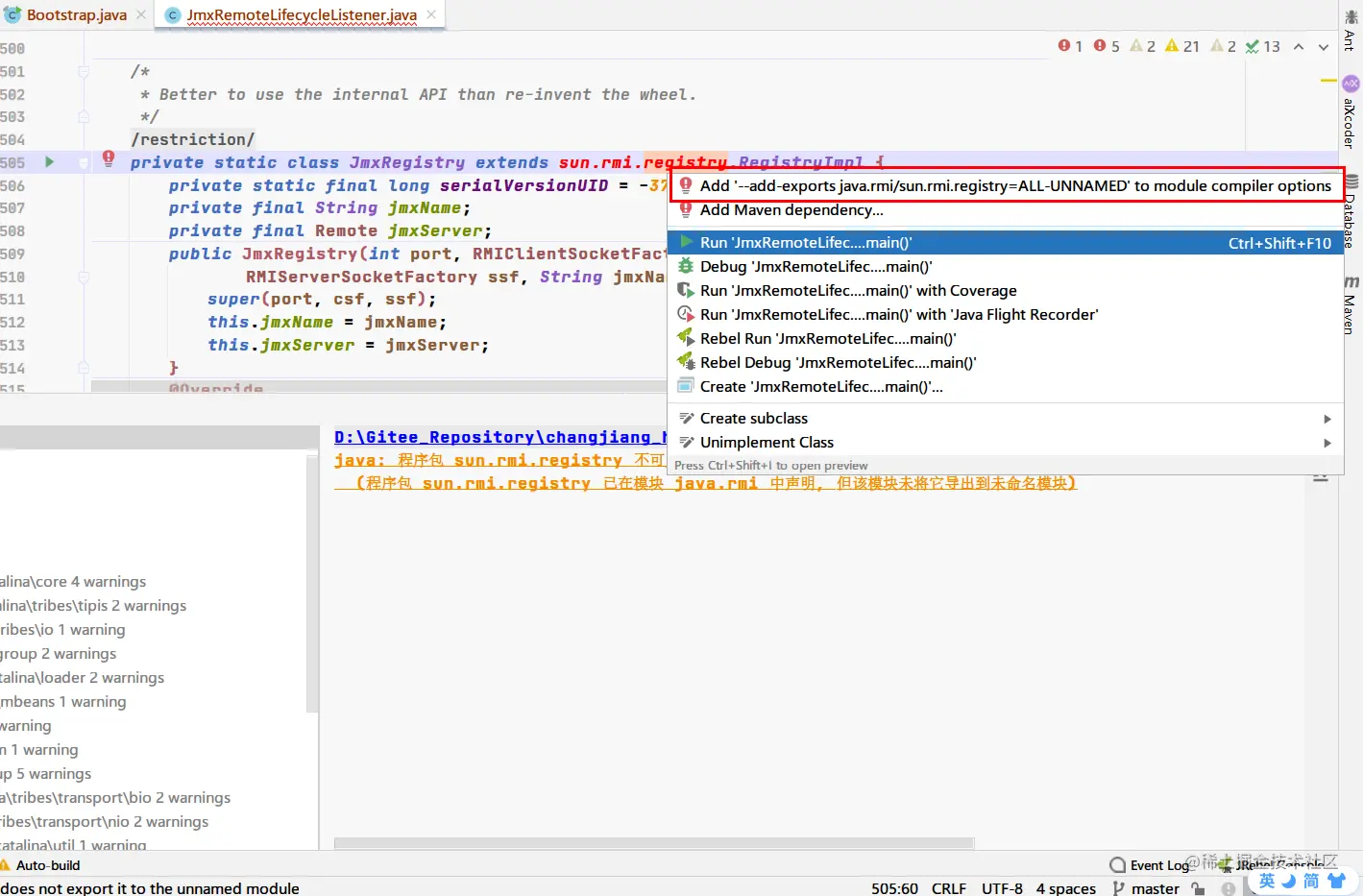1363x896 pixels.
Task: Toggle the read-only lock in status bar
Action: tap(1198, 888)
